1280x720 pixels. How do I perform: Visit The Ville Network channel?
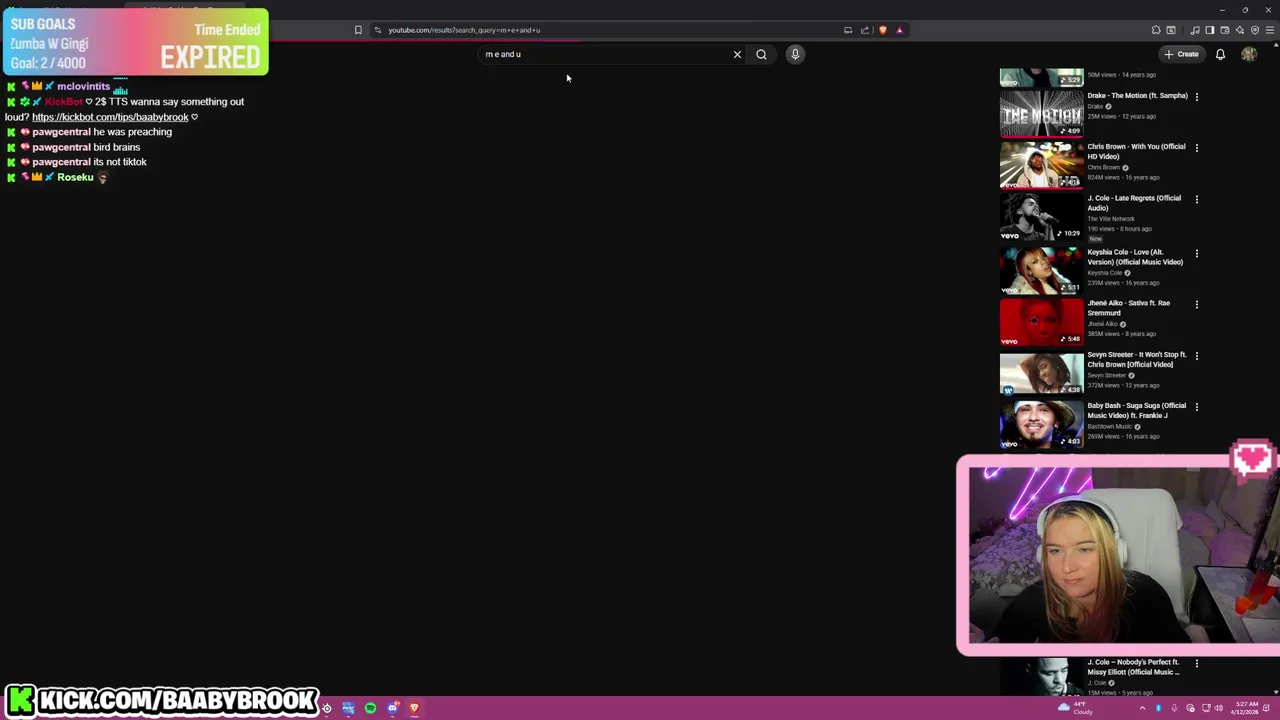1111,219
